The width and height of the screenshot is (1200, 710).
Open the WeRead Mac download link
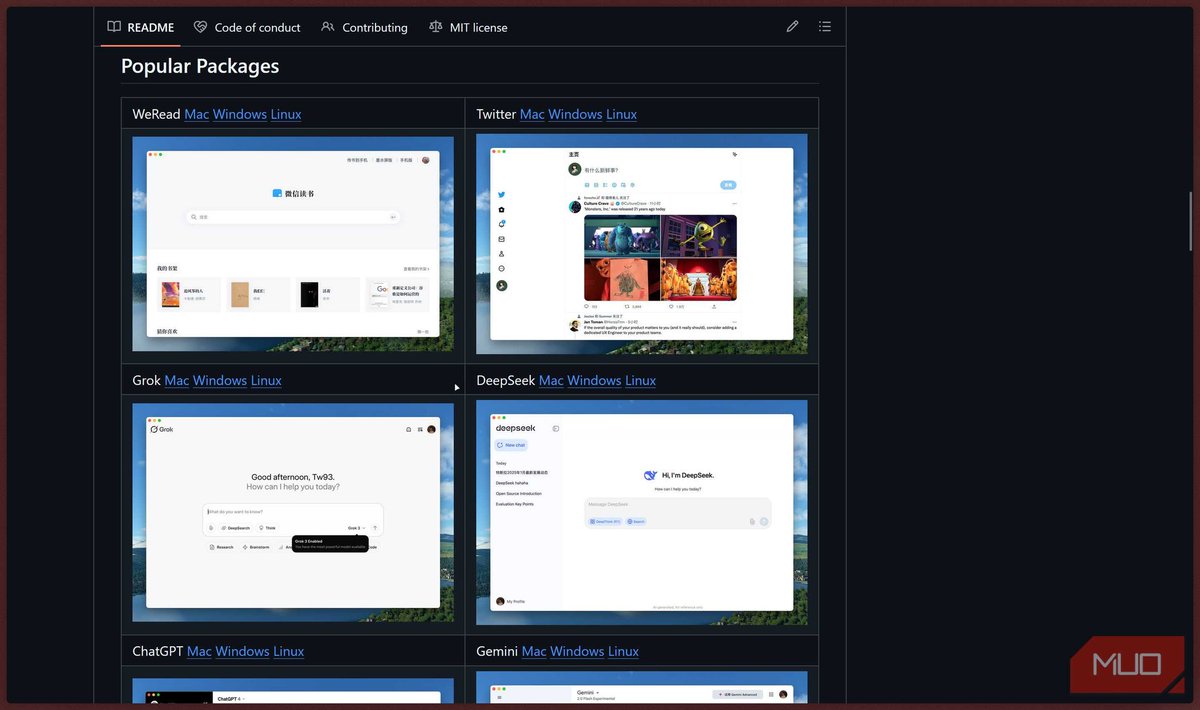click(x=196, y=114)
